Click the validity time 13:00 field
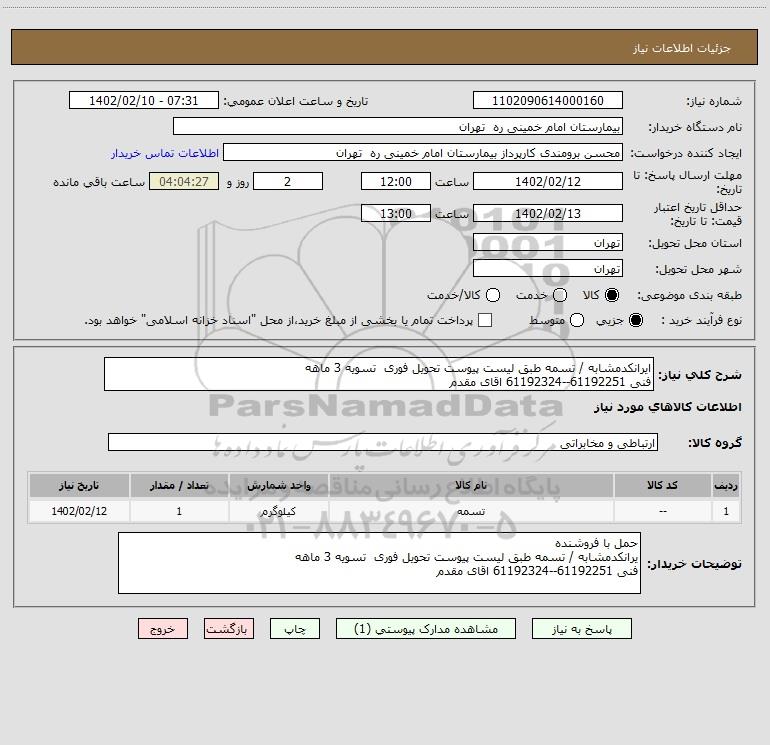 tap(396, 213)
